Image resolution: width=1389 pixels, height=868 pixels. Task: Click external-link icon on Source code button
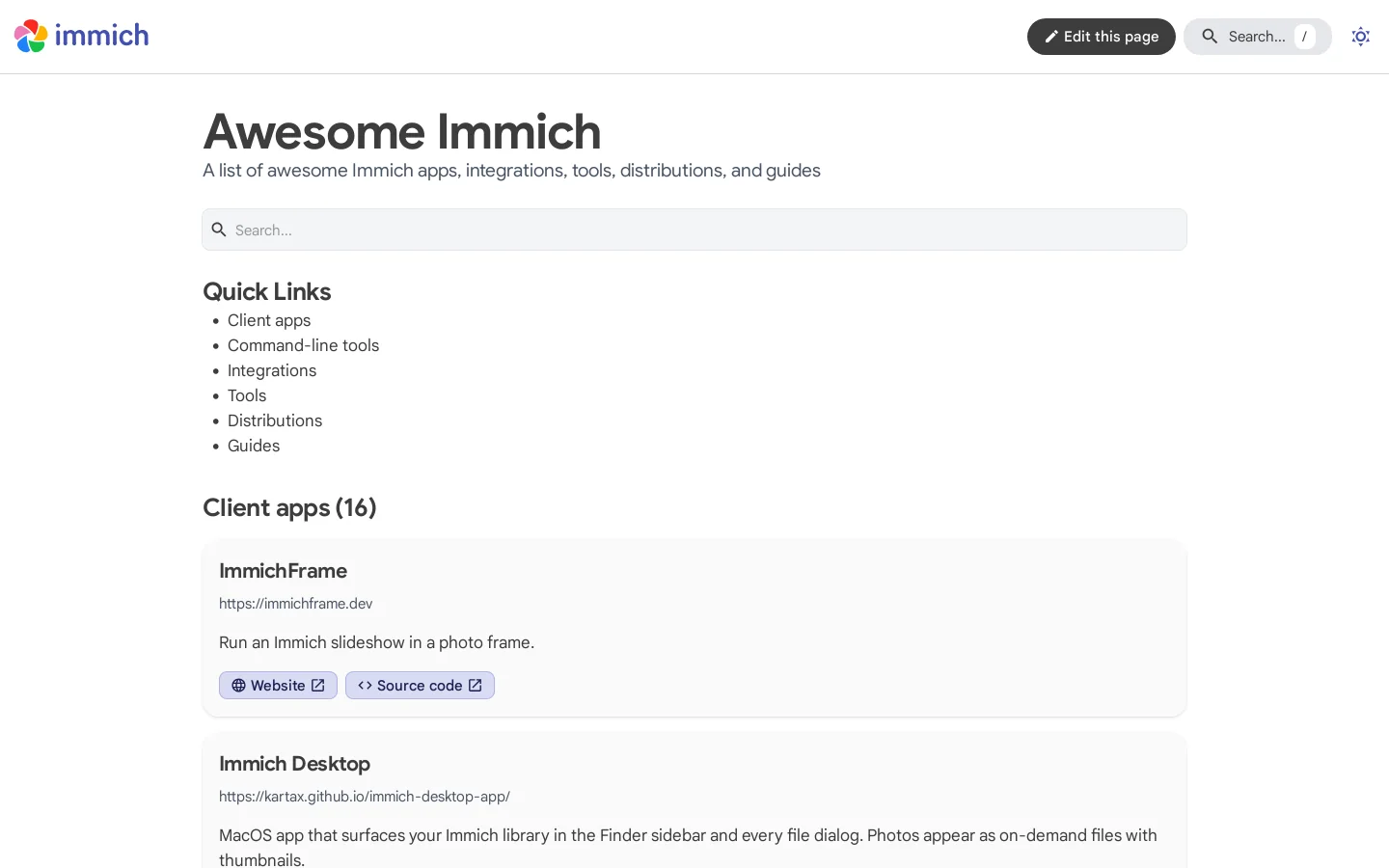click(476, 686)
